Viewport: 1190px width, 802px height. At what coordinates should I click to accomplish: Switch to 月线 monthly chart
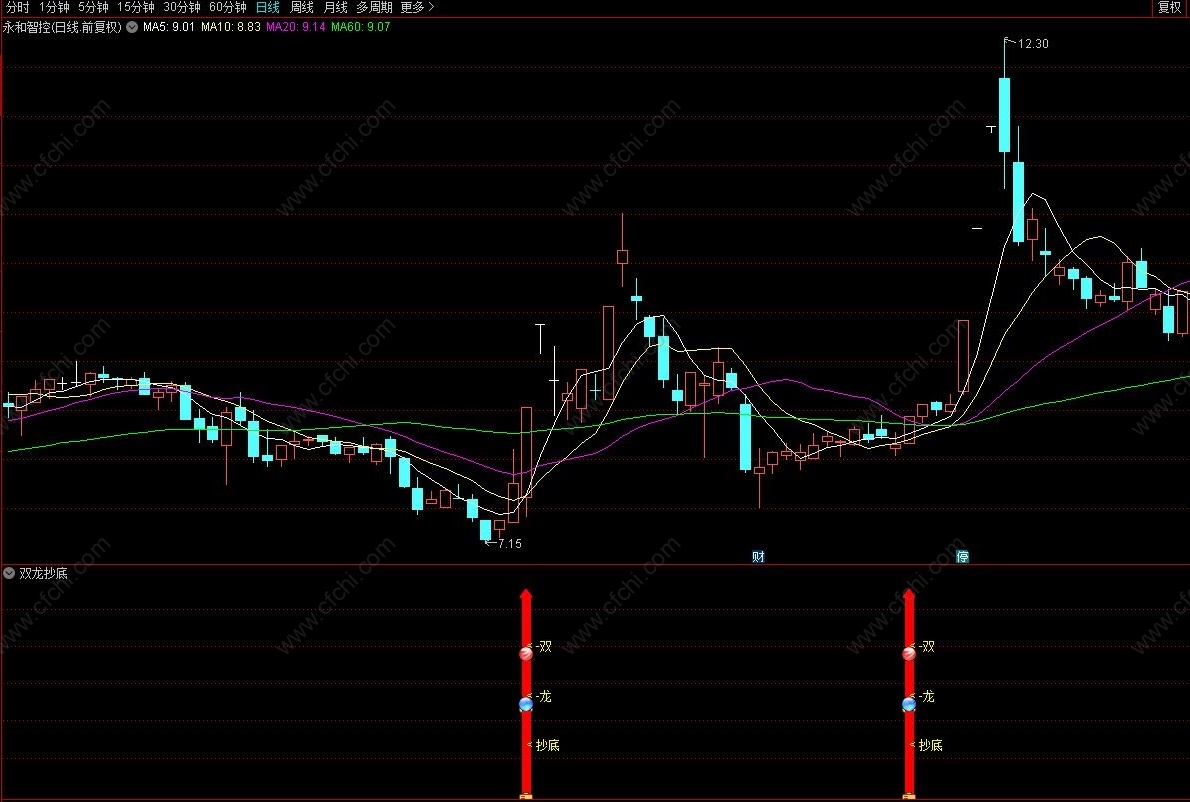pyautogui.click(x=335, y=8)
